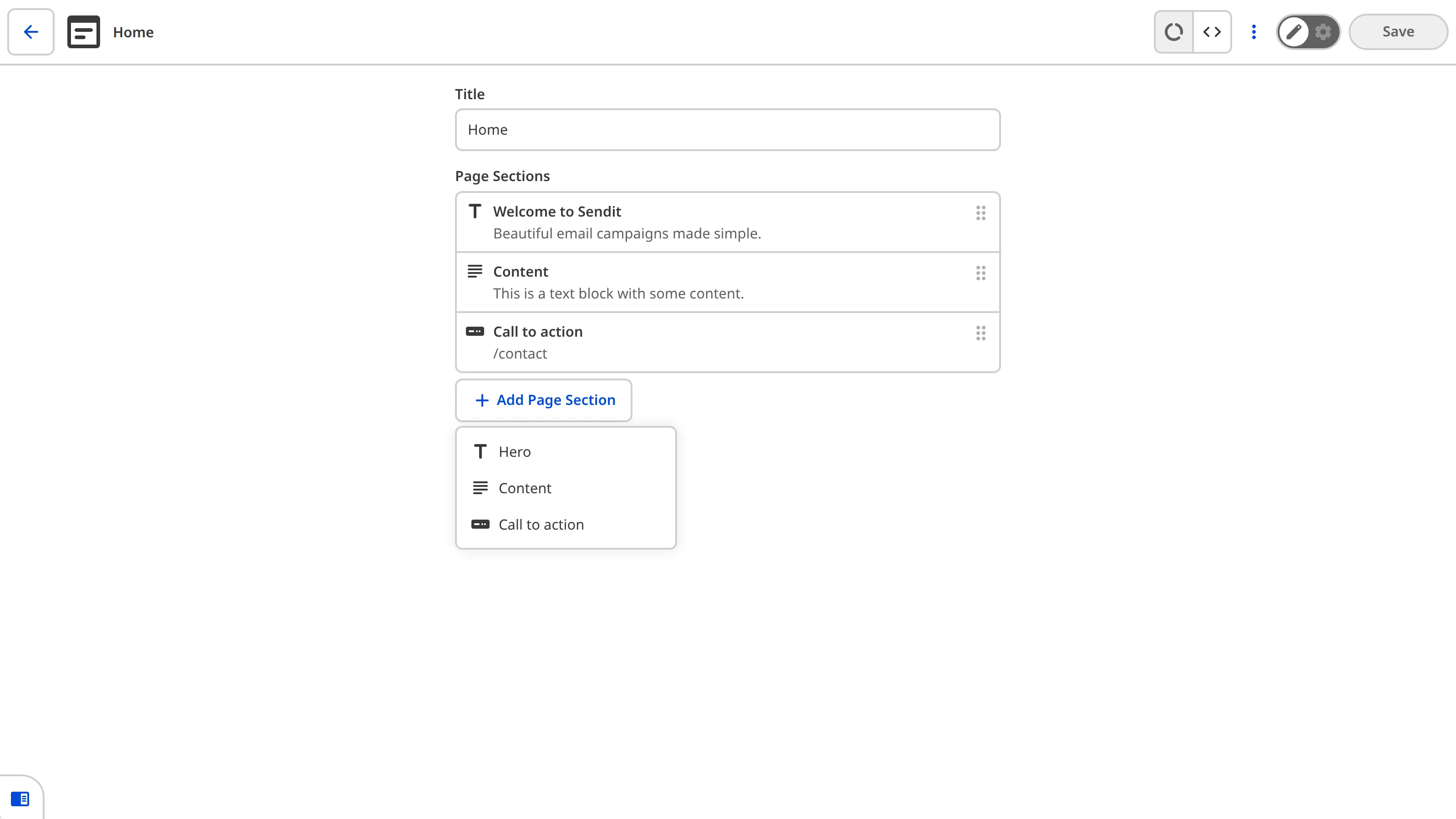Click the button icon on Call to action row

[x=475, y=331]
